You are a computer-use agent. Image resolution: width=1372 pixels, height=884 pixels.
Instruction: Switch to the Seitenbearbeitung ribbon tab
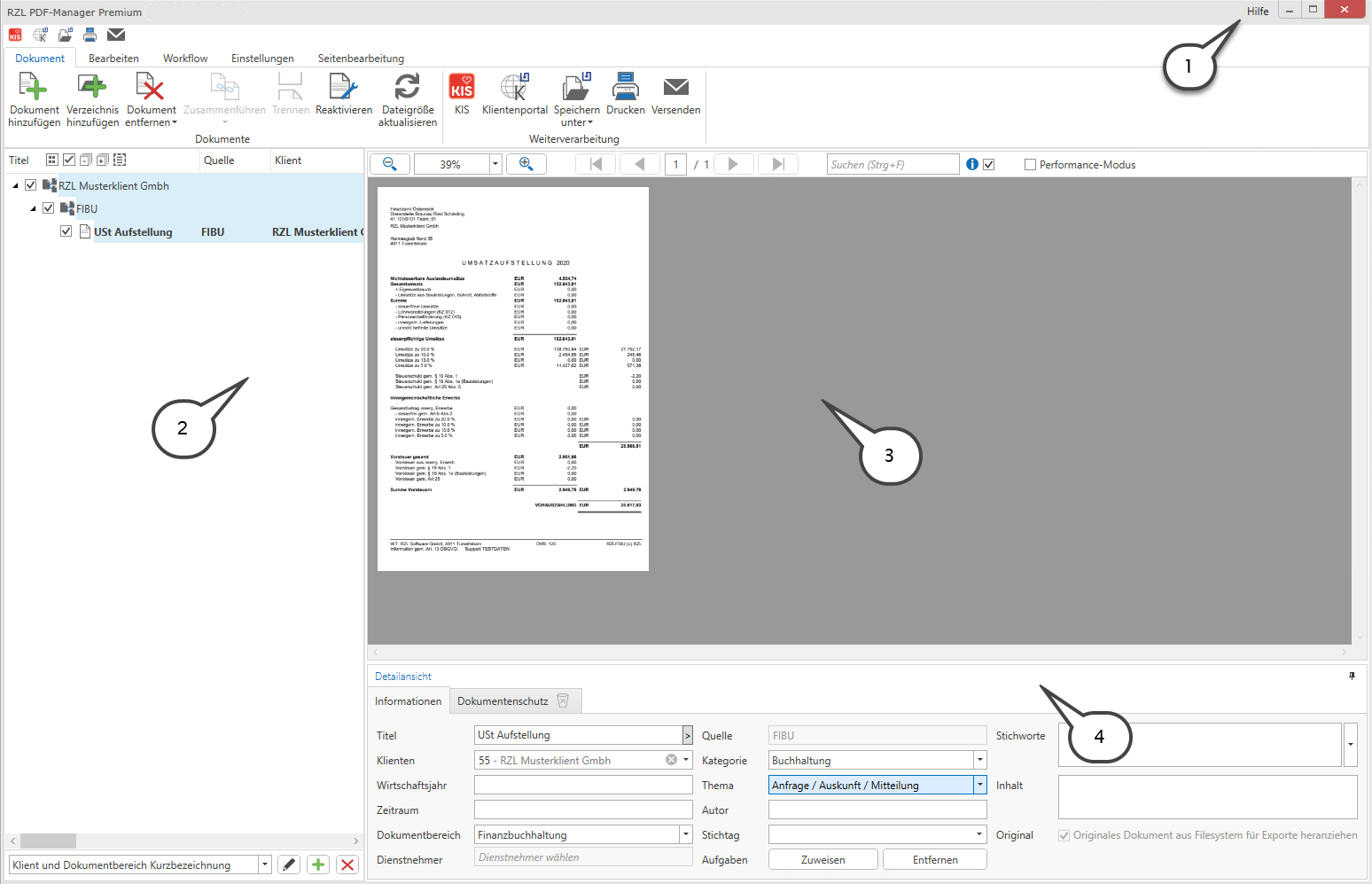coord(361,59)
